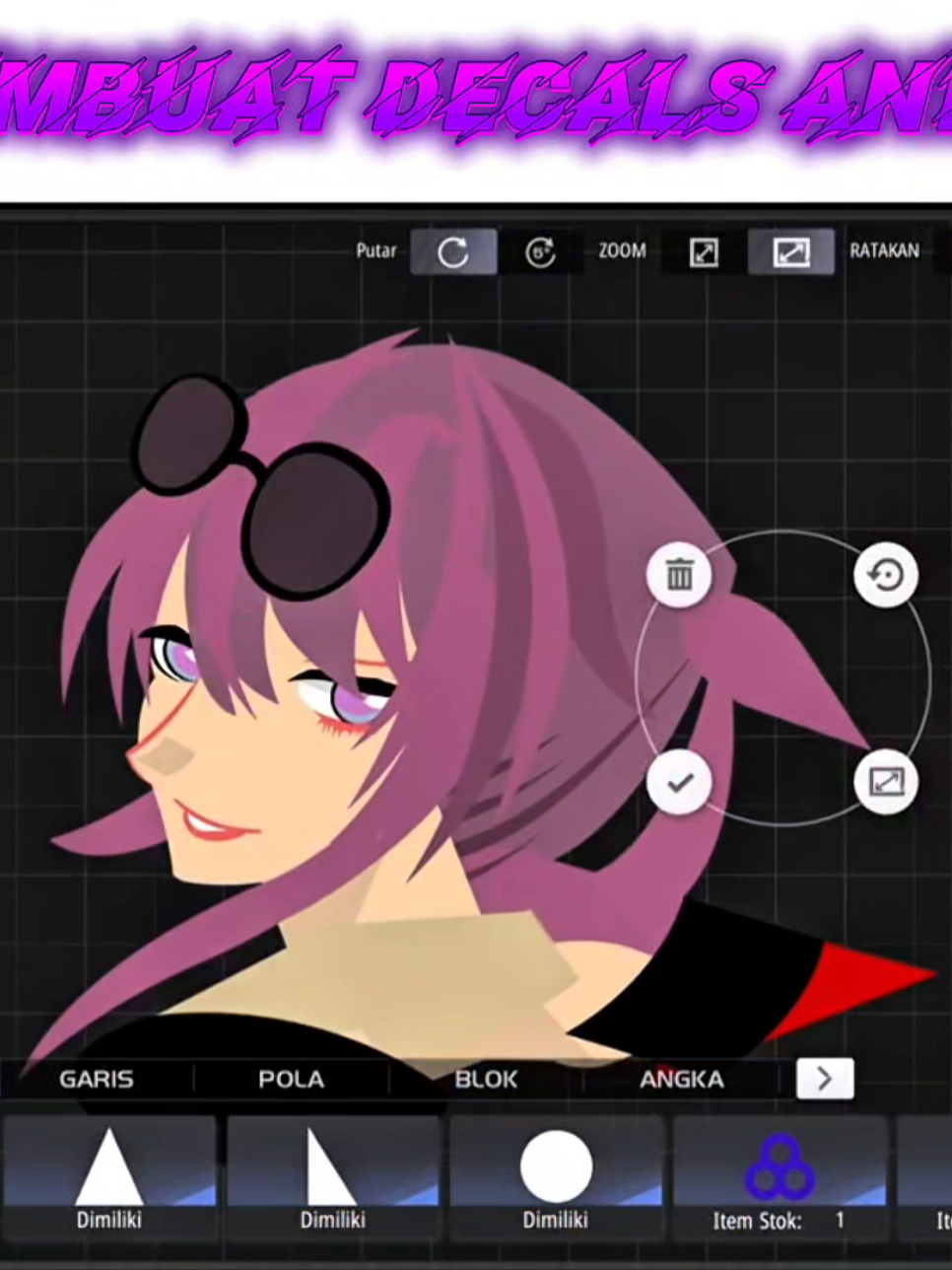The image size is (952, 1270).
Task: Click the highlighted wide zoom icon before RATAKAN
Action: click(x=791, y=252)
